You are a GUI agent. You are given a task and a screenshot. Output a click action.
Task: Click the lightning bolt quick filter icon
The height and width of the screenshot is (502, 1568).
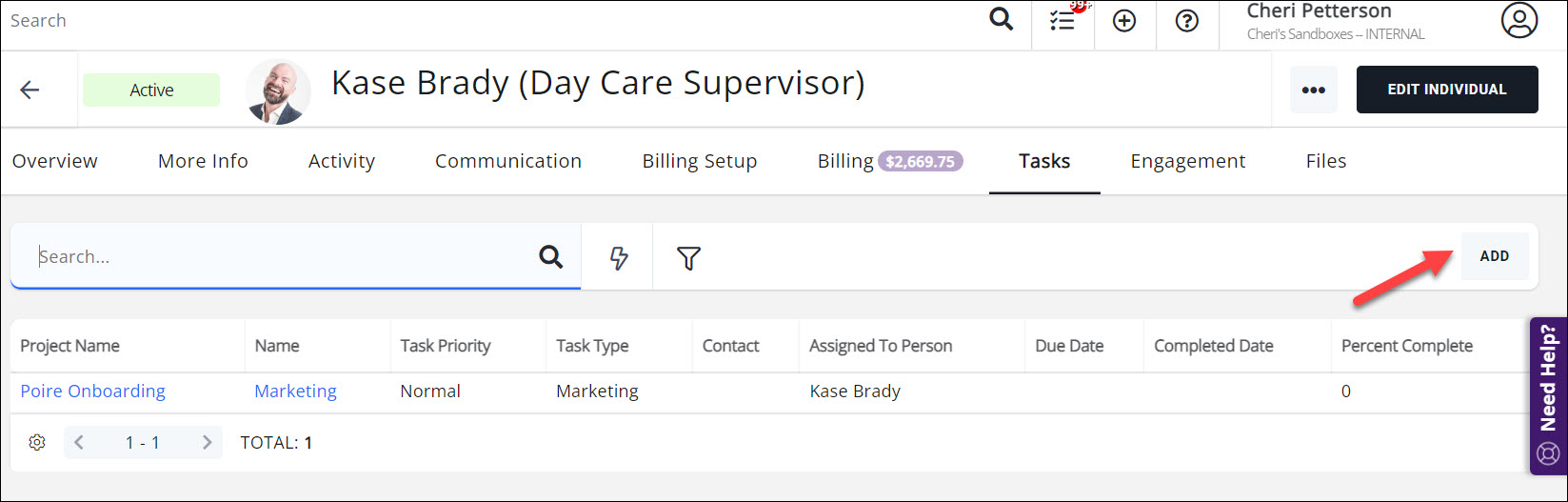[x=619, y=257]
